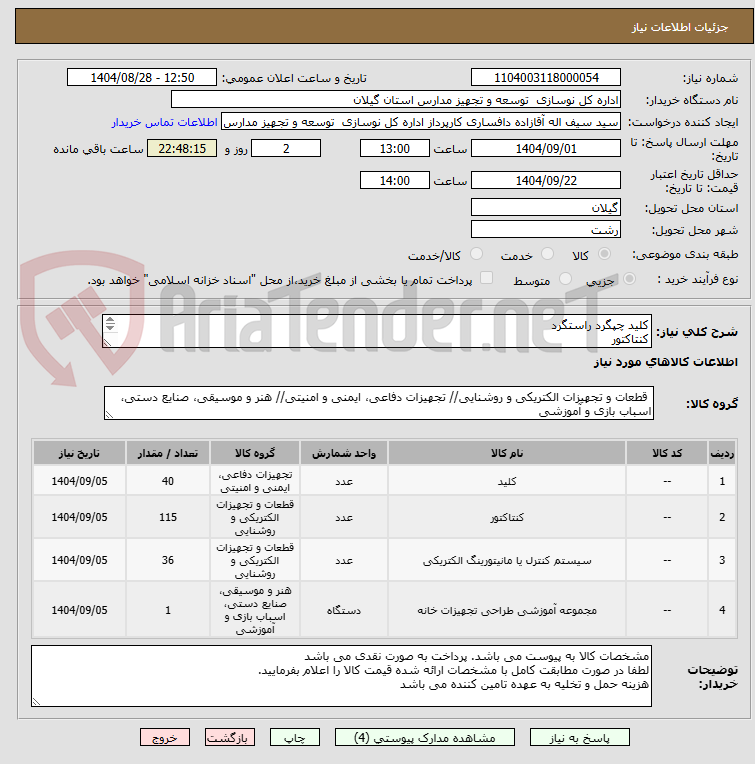Click the quantity 40 cell
The height and width of the screenshot is (764, 755).
pos(168,481)
